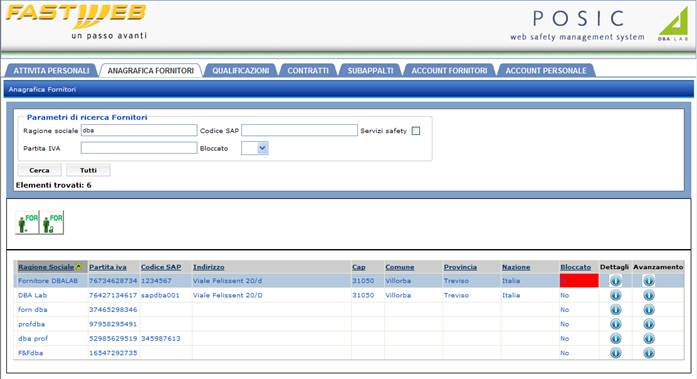Screen dimensions: 697x379
Task: Click Partita iva 97958295491
Action: pyautogui.click(x=113, y=324)
